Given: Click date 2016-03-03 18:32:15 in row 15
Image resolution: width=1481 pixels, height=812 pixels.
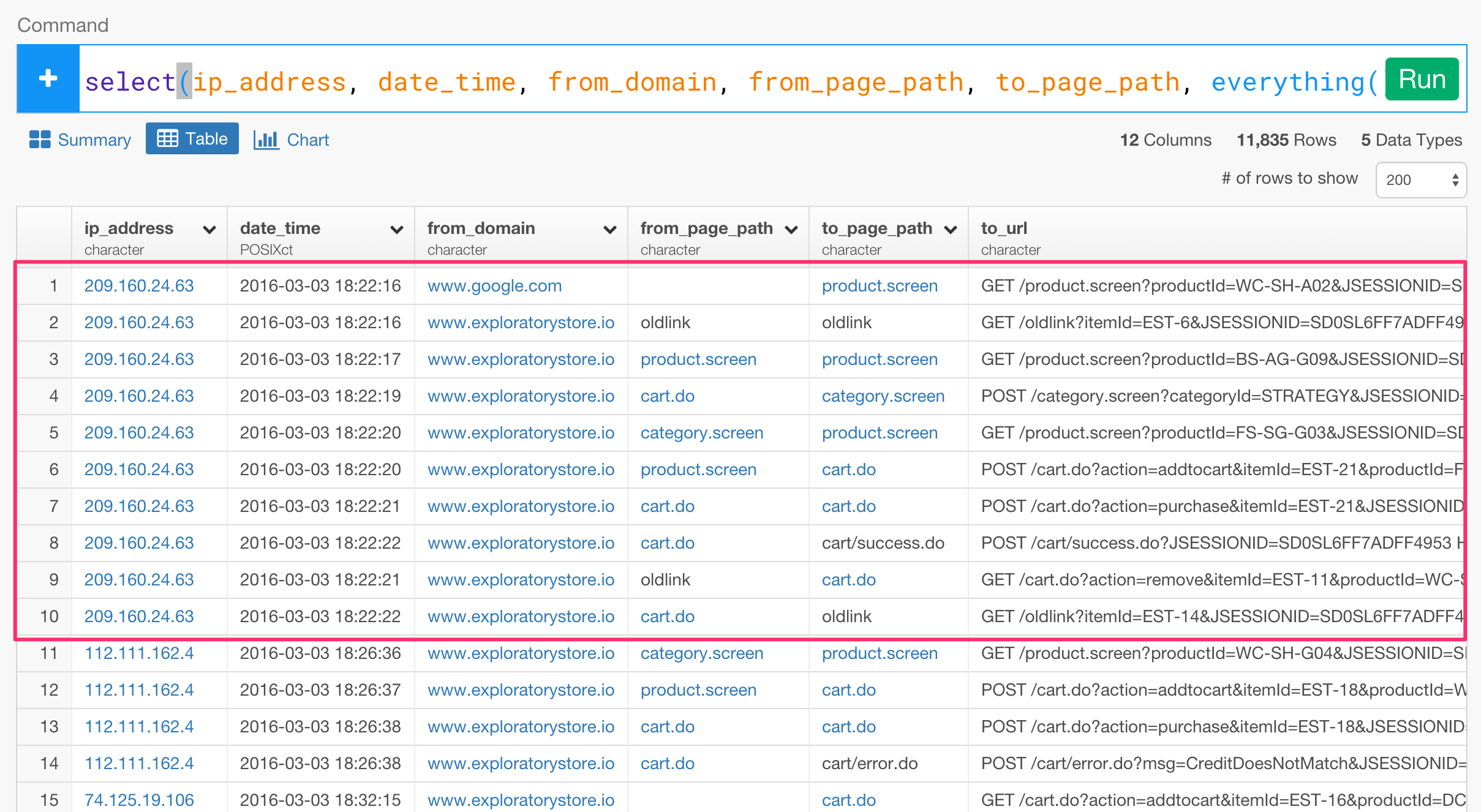Looking at the screenshot, I should (x=320, y=800).
